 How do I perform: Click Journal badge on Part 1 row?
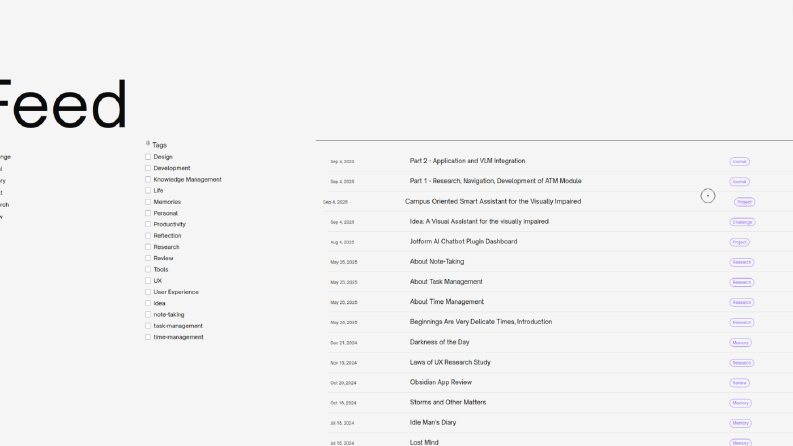[739, 182]
